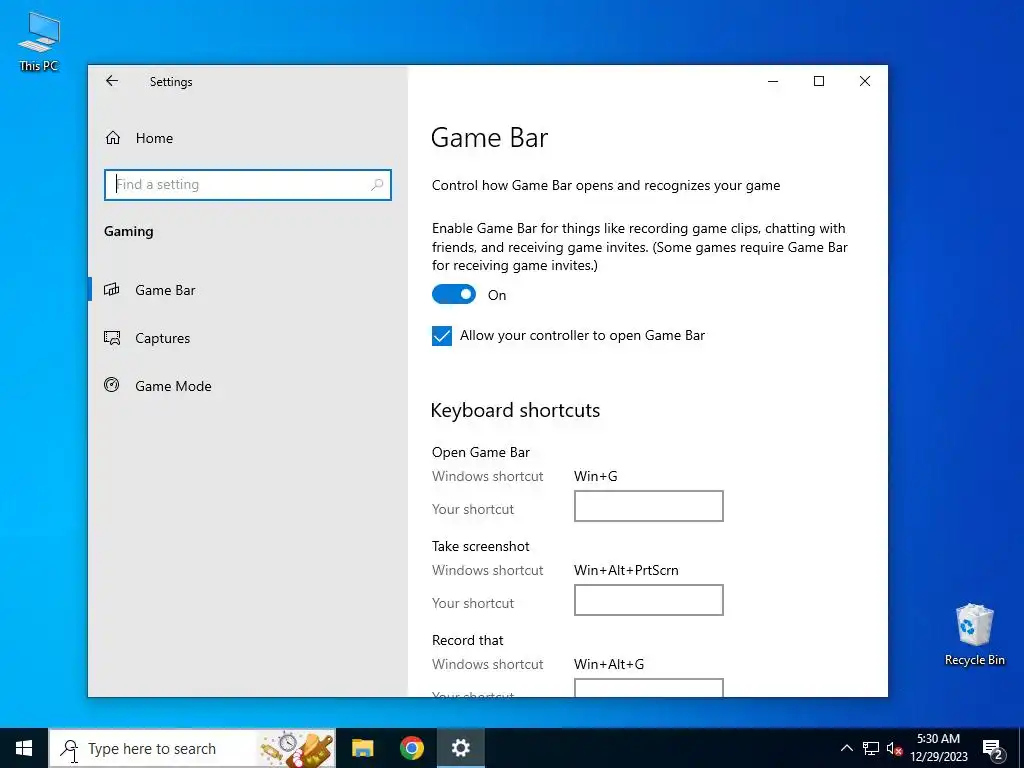The height and width of the screenshot is (768, 1024).
Task: Click the Home house icon
Action: coord(113,138)
